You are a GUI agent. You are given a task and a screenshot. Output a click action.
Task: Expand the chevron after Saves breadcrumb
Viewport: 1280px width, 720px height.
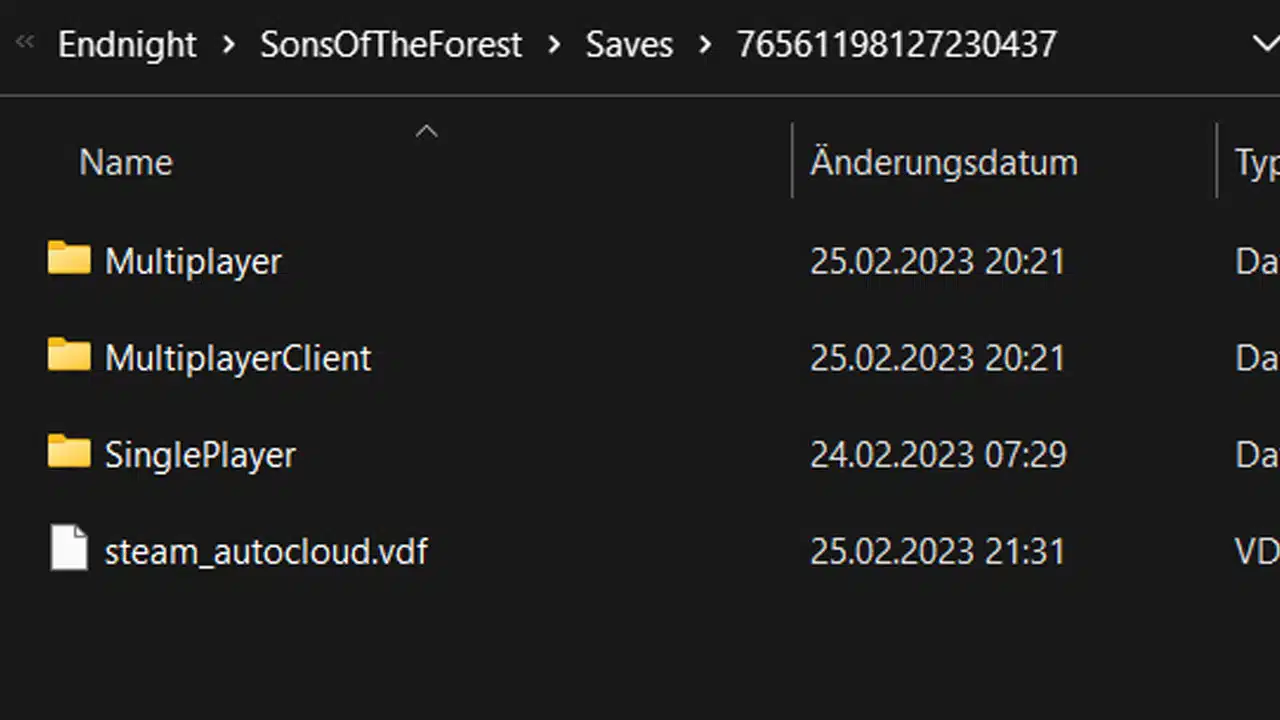706,44
